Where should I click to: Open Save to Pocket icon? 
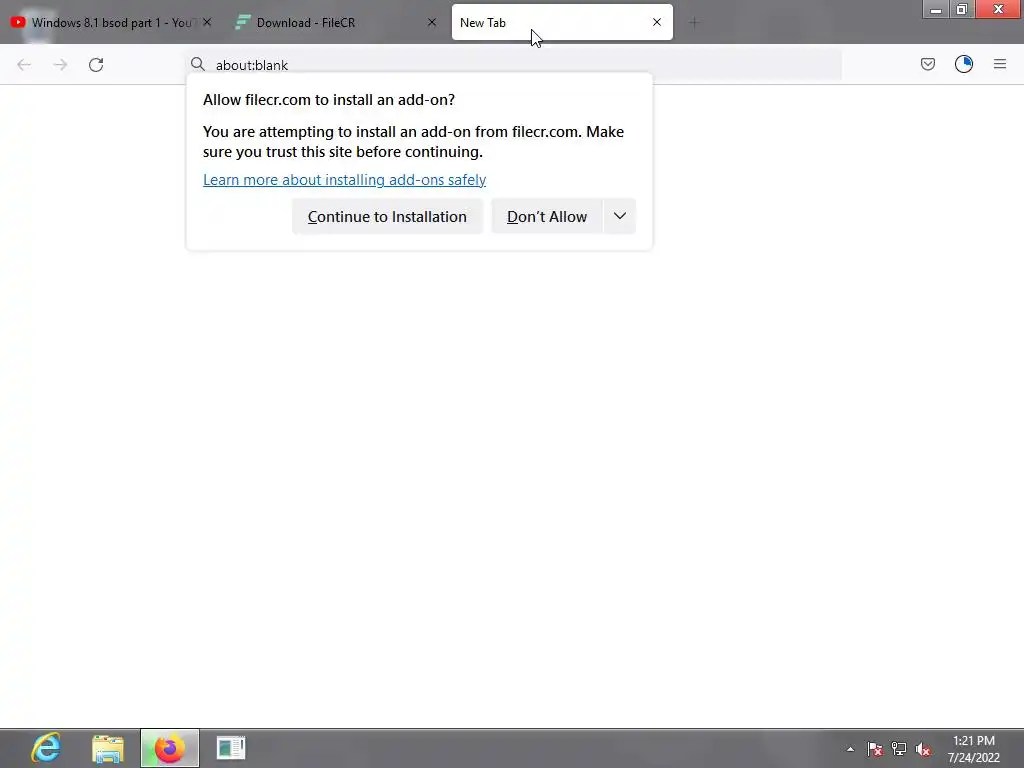(928, 64)
